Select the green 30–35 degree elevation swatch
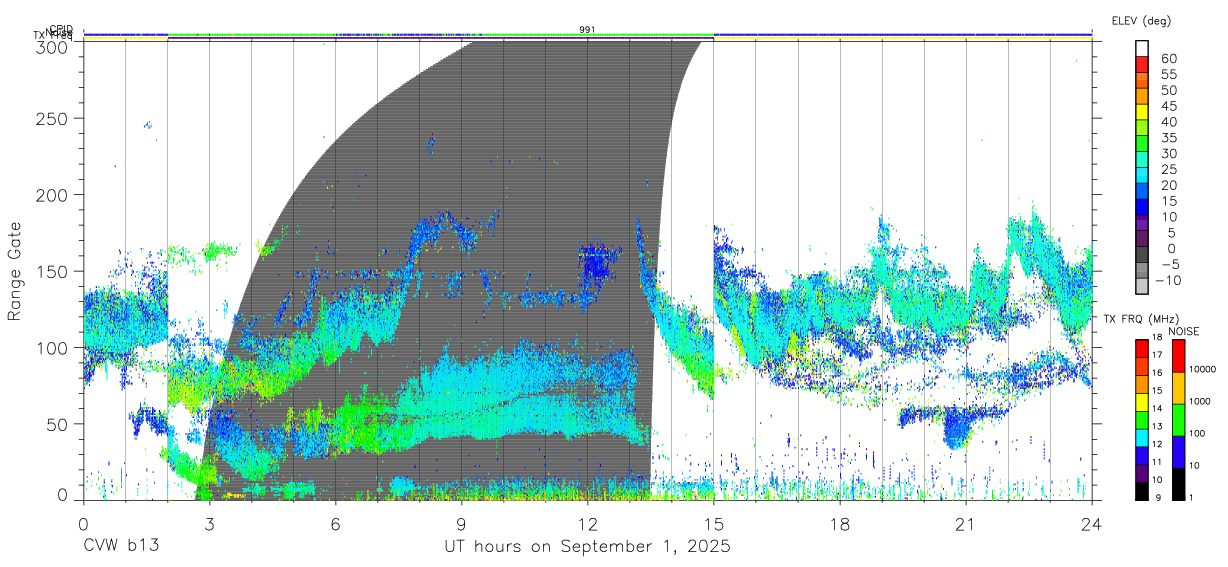This screenshot has height=567, width=1228. (x=1142, y=145)
